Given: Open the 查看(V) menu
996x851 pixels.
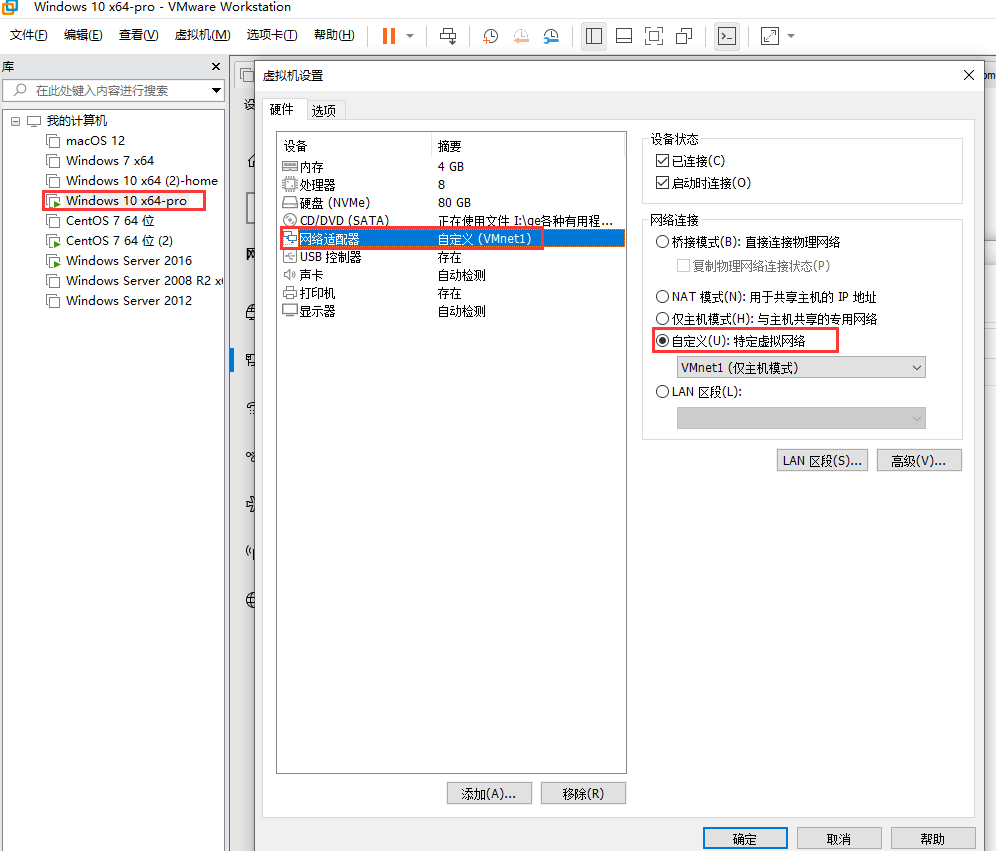Looking at the screenshot, I should point(138,35).
